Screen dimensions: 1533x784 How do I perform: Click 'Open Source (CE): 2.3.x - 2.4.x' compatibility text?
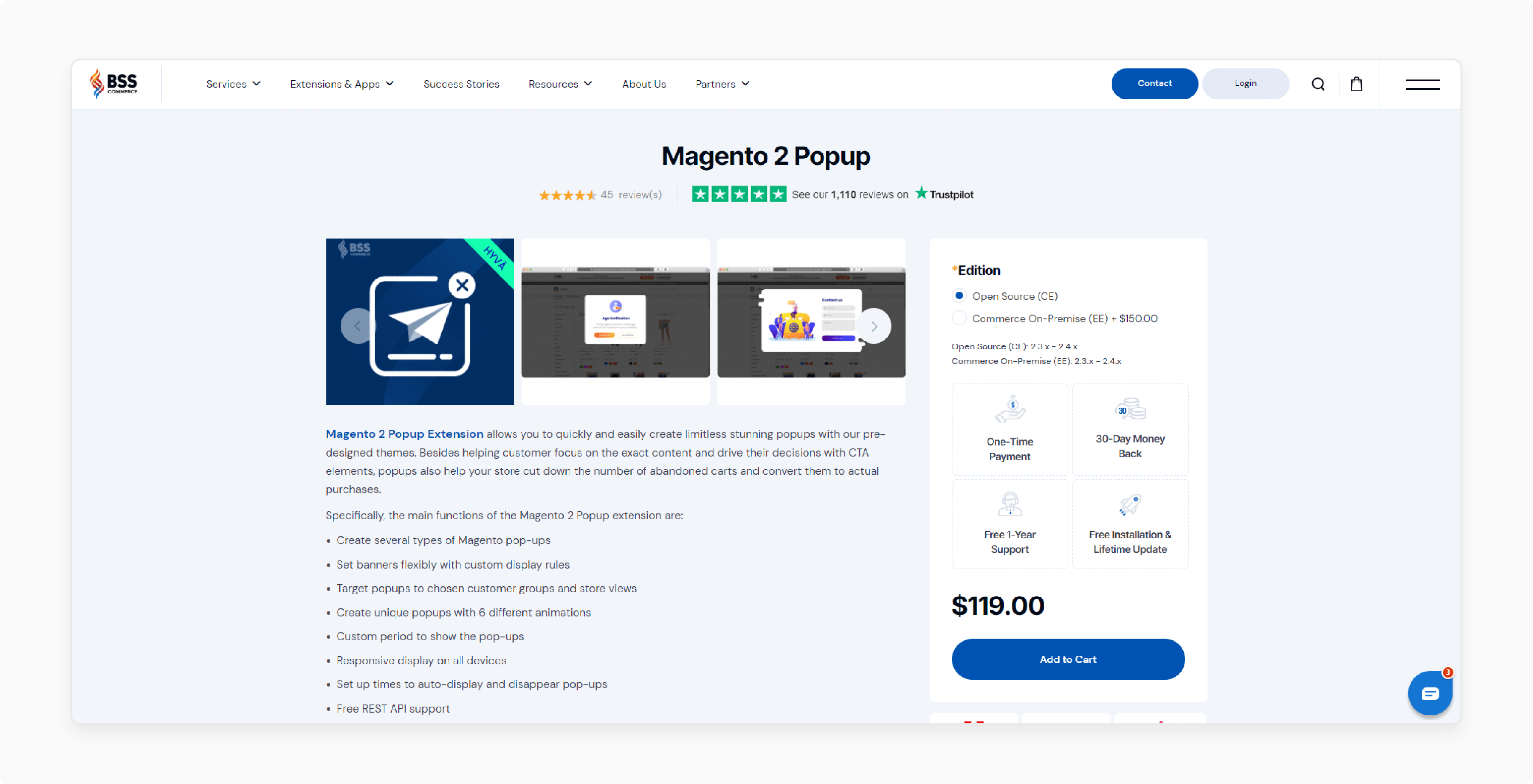tap(1014, 346)
